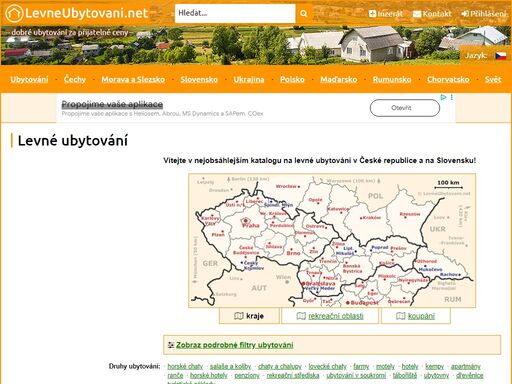Open the salaše a koliby link
The width and height of the screenshot is (512, 384).
(230, 366)
